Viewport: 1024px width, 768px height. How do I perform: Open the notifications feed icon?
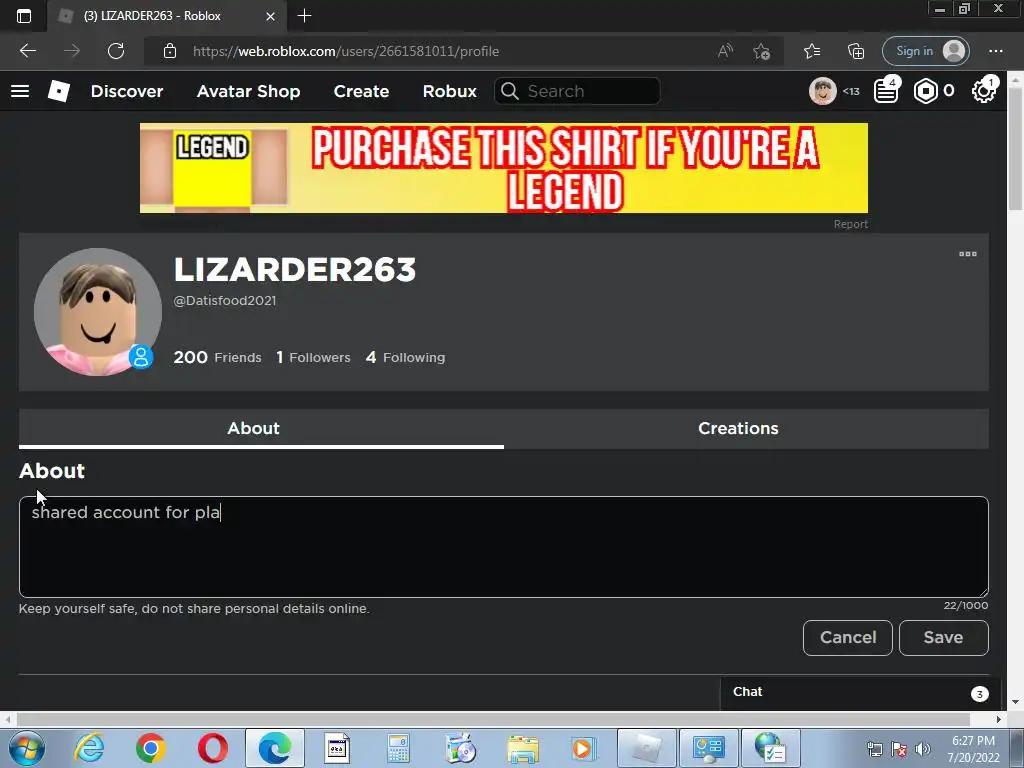tap(886, 91)
